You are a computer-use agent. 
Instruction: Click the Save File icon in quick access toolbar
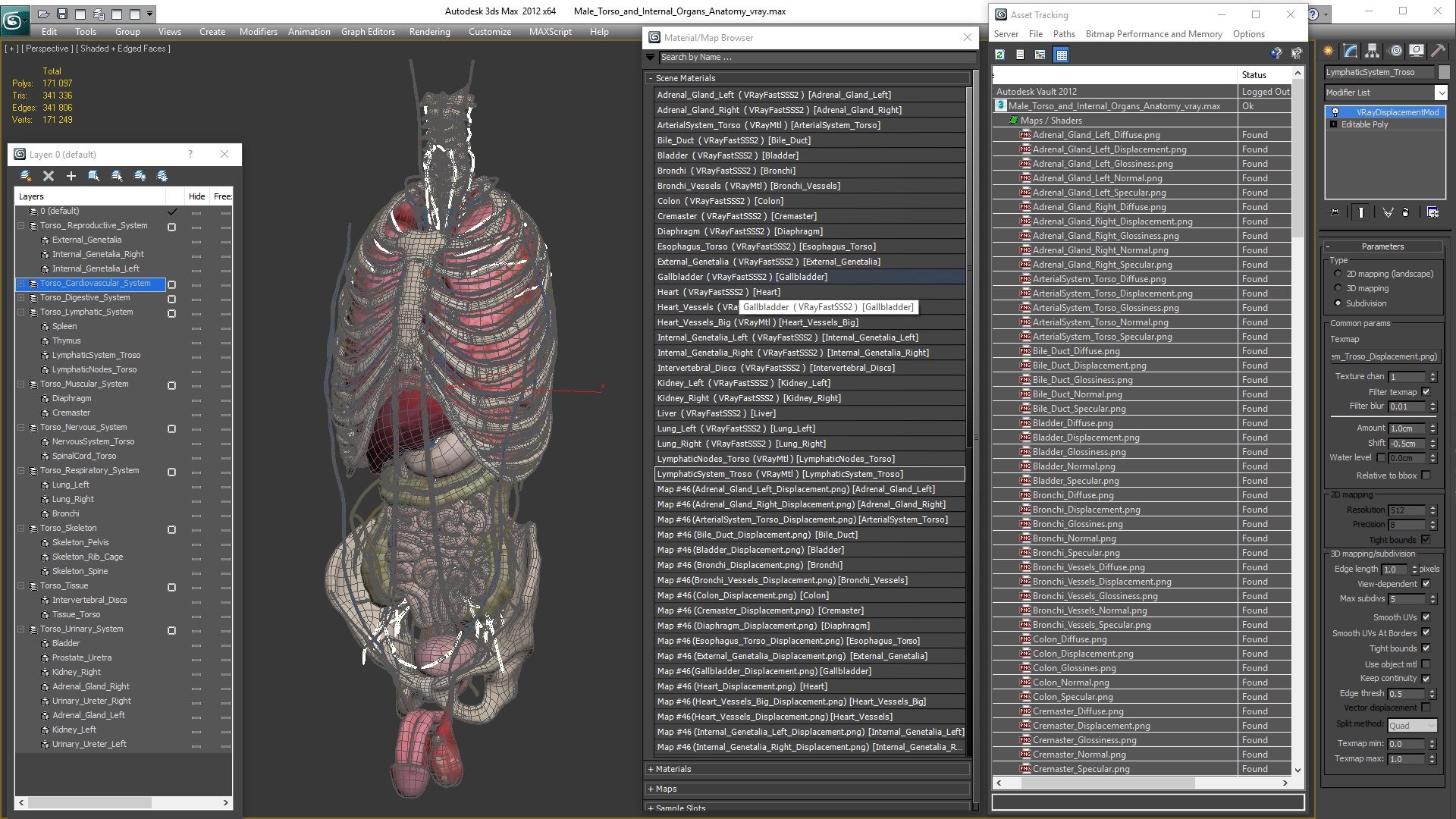[62, 14]
